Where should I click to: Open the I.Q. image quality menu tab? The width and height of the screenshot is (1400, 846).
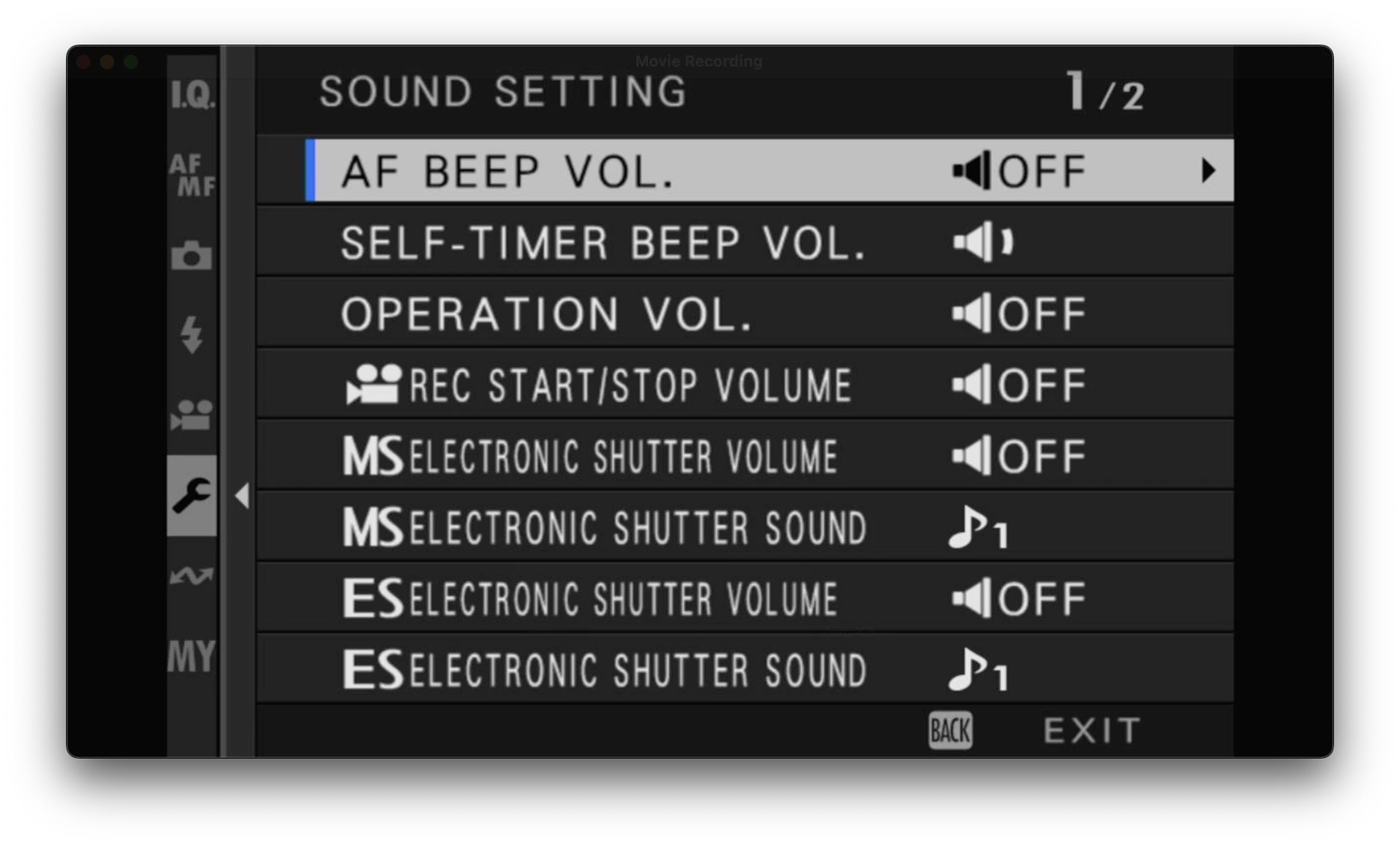(192, 94)
